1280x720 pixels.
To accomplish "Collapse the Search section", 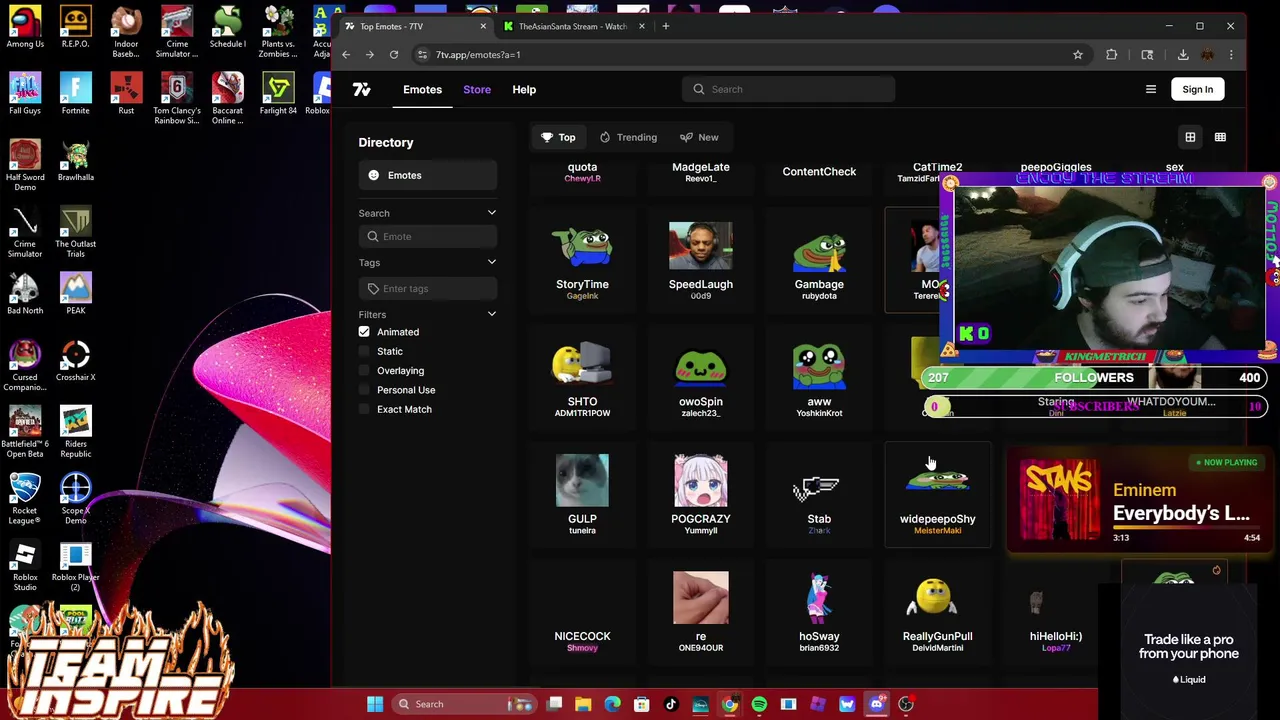I will tap(491, 213).
